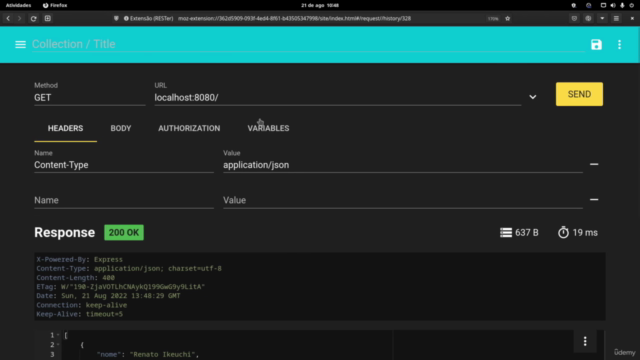Select the Connection: keep-alive header line
Screen dimensions: 640x360
(x=82, y=305)
